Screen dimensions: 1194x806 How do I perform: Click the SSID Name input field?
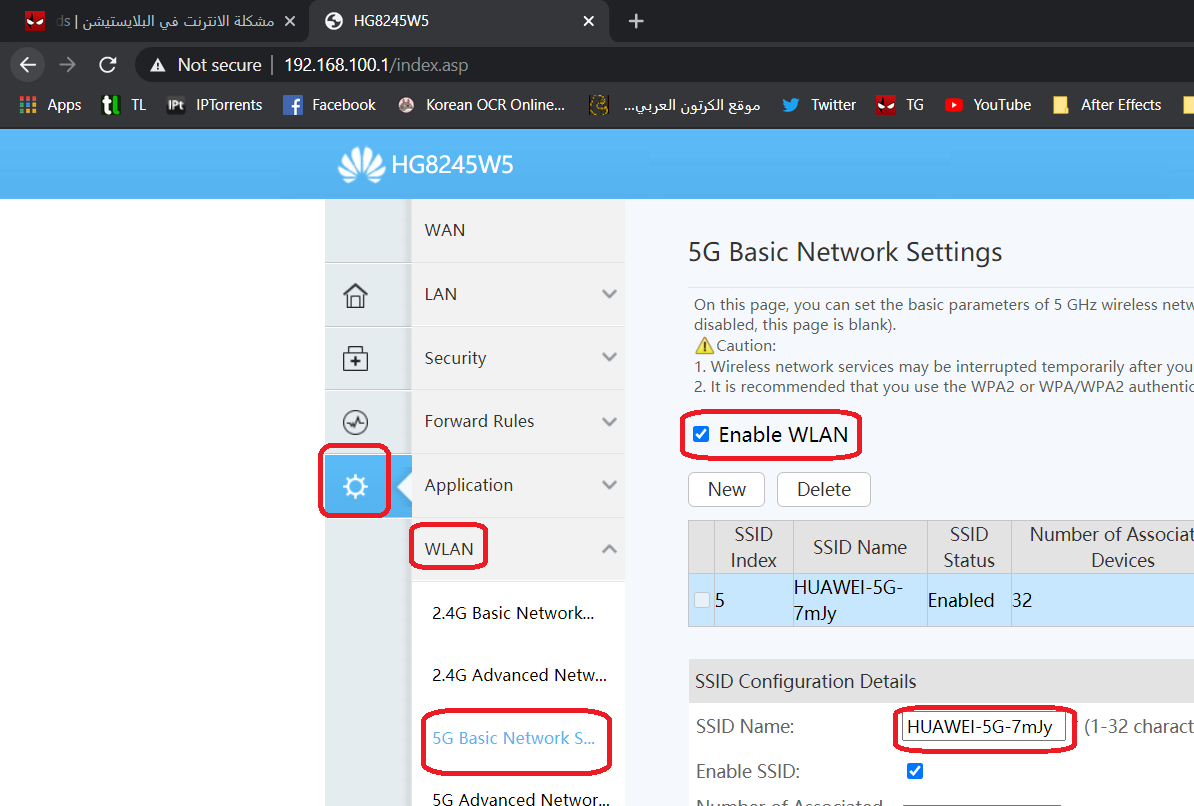click(x=983, y=727)
